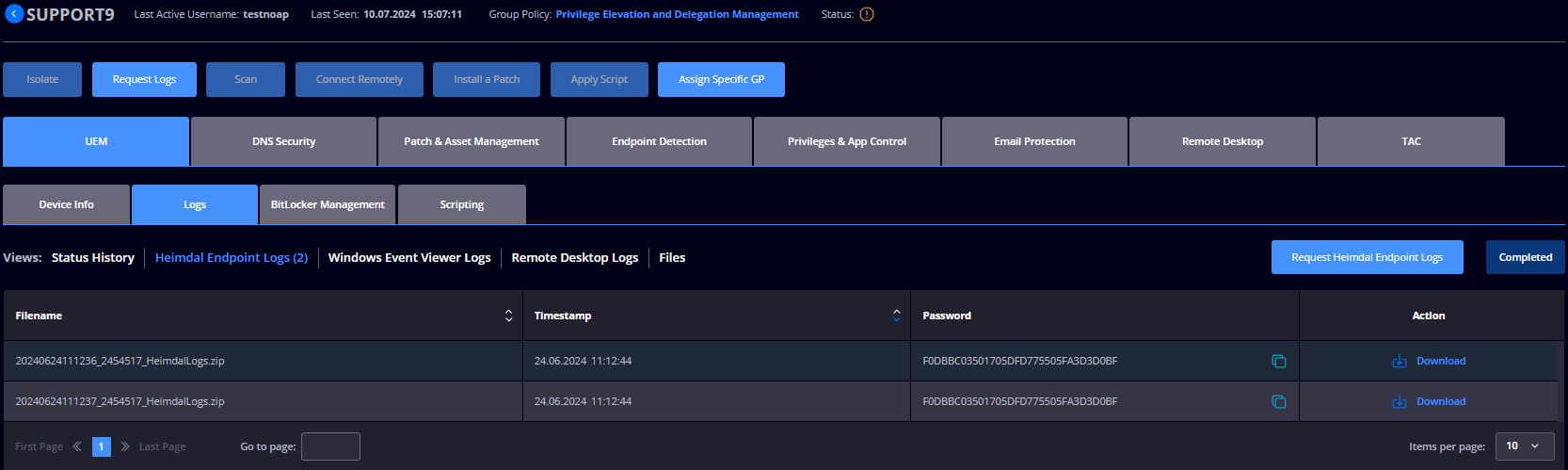Copy password for 20240624111237 log file
The image size is (1568, 470).
[1279, 401]
